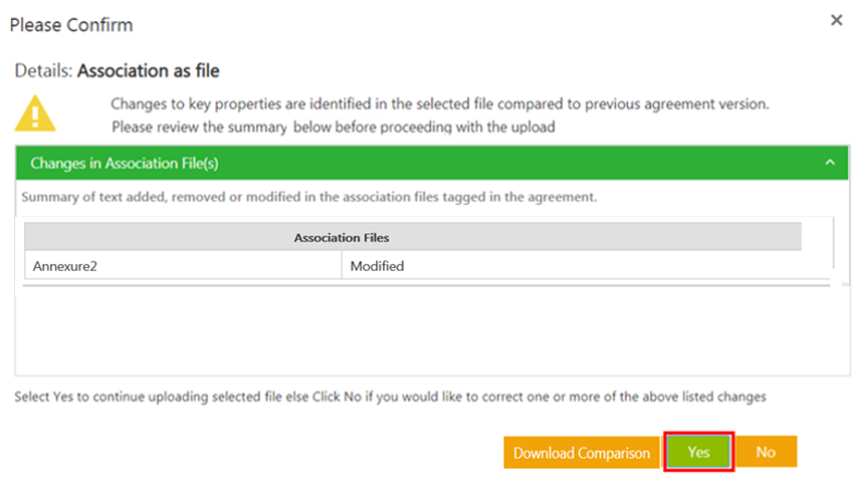The image size is (860, 492).
Task: Click the divider line under the association table
Action: [x=425, y=286]
